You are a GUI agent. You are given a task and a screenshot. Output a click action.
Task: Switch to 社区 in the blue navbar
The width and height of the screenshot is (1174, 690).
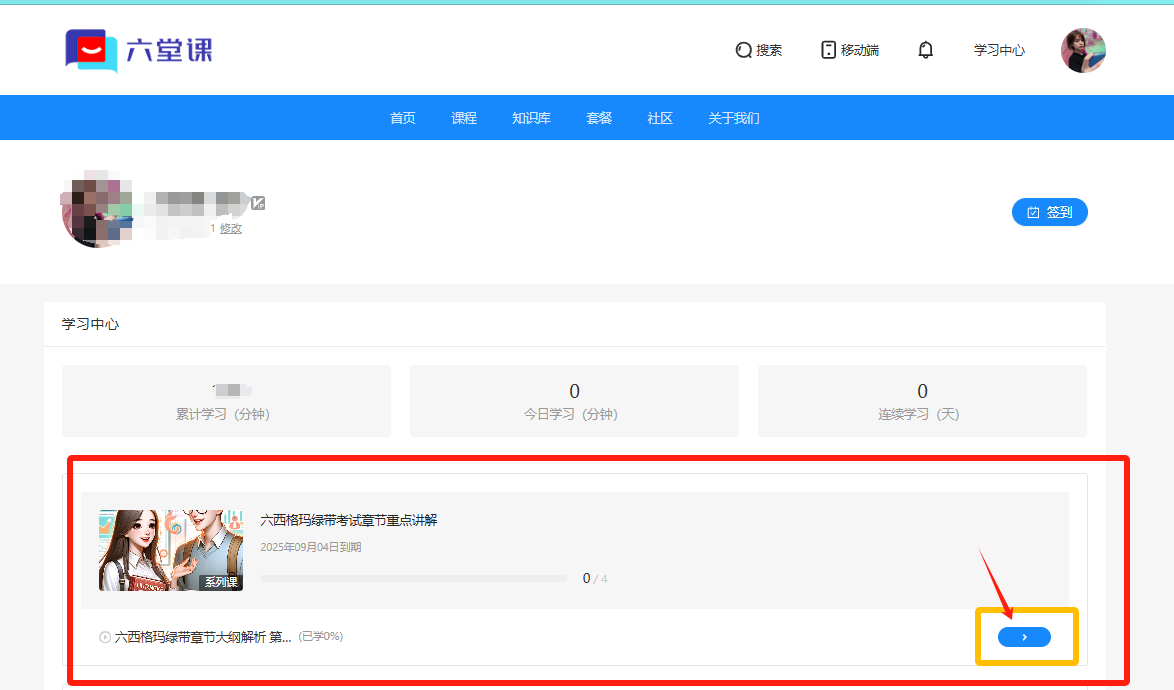(660, 118)
